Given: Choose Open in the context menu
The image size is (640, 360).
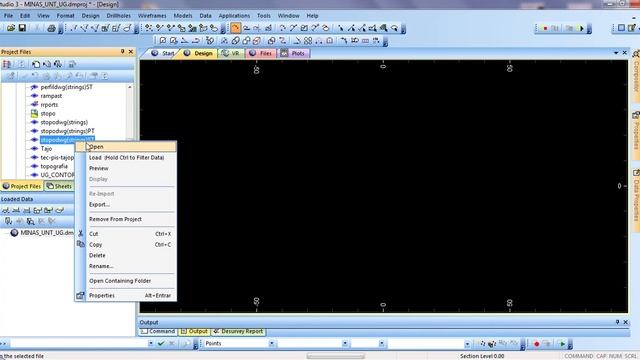Looking at the screenshot, I should click(126, 147).
